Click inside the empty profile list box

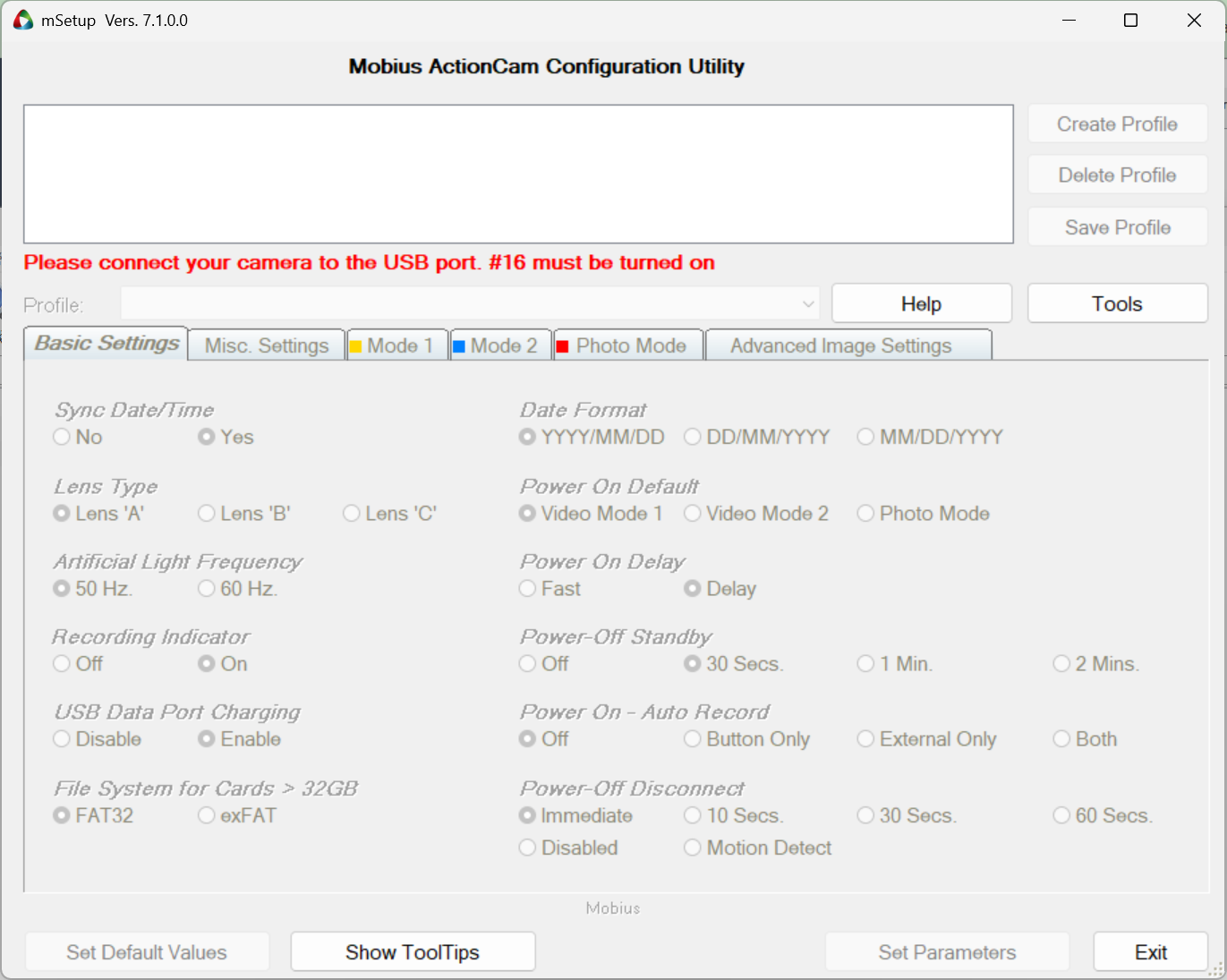pos(518,173)
